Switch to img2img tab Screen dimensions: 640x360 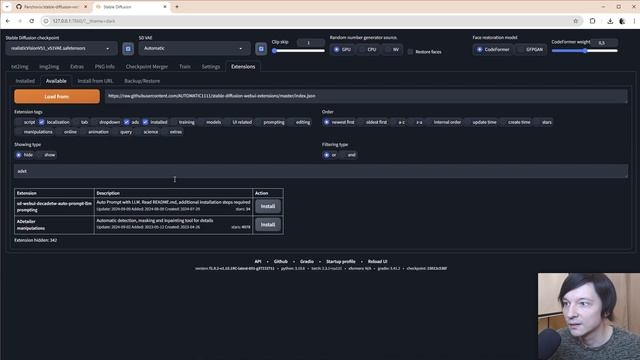click(49, 67)
